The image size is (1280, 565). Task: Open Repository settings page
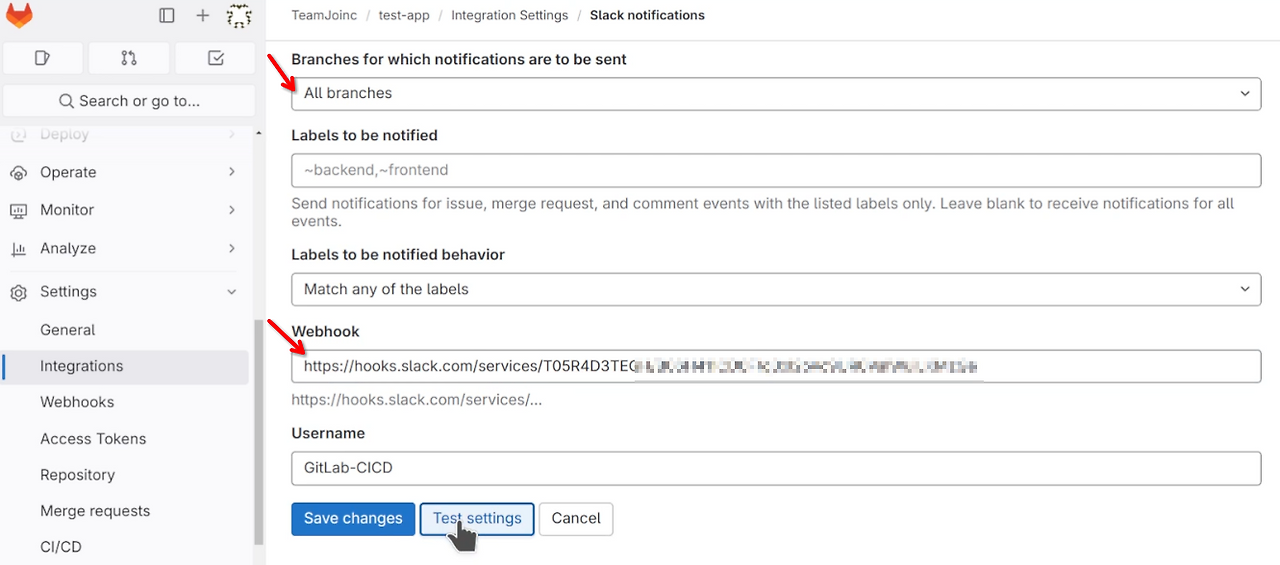click(x=77, y=475)
